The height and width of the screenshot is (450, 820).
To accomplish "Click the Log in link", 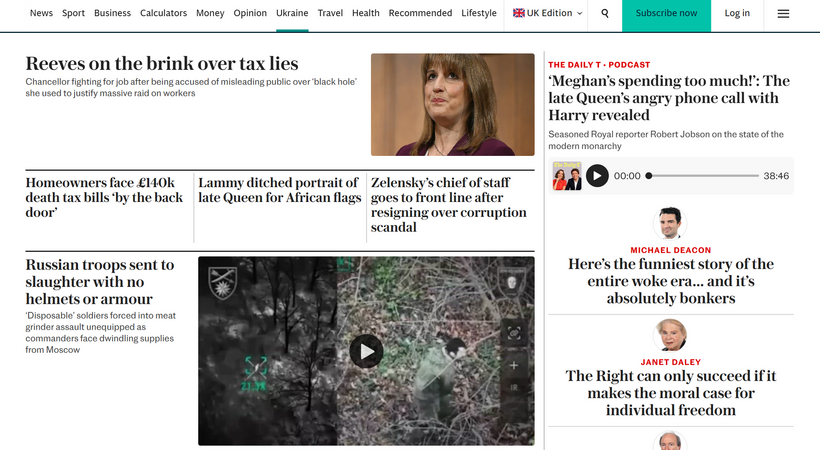I will point(737,13).
